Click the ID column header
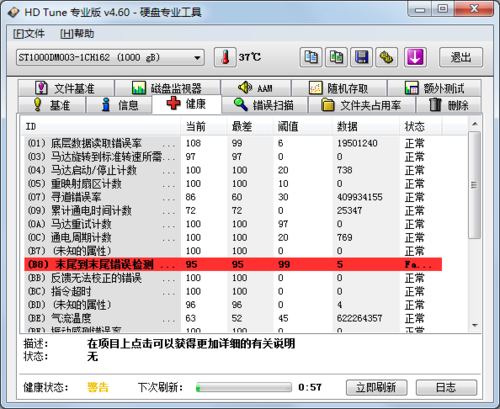Viewport: 500px width, 409px height. point(100,126)
